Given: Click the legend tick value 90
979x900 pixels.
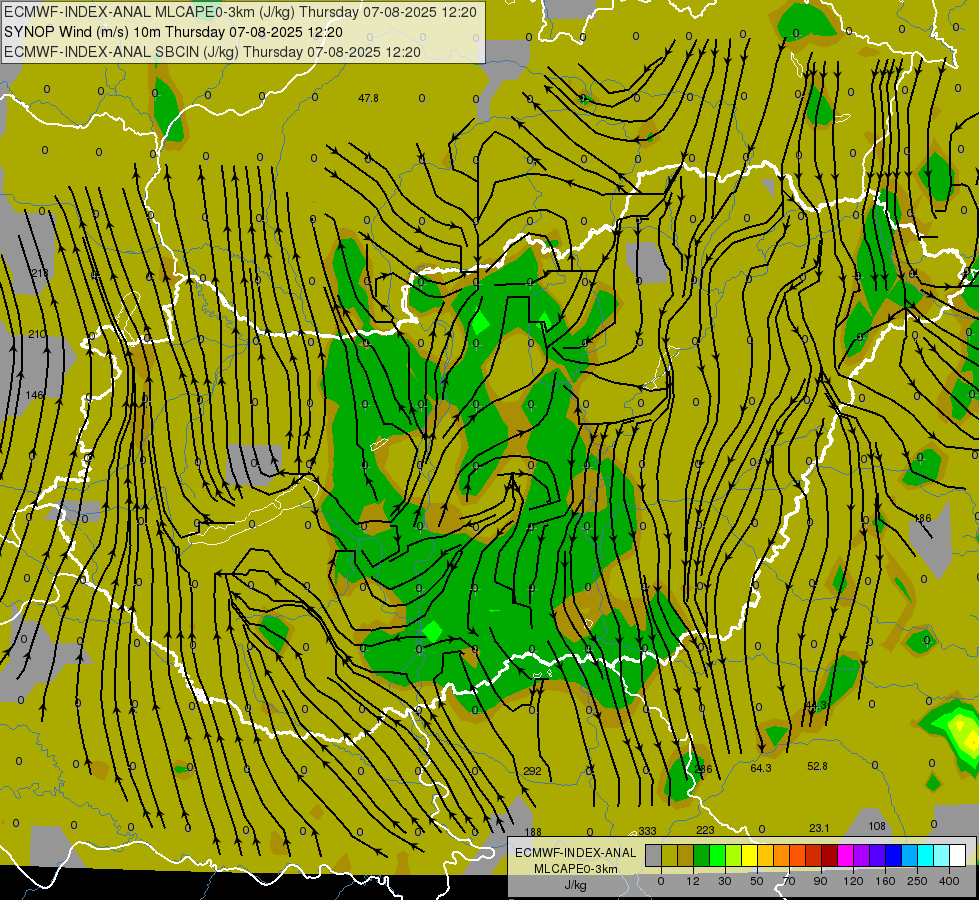Looking at the screenshot, I should click(x=821, y=881).
